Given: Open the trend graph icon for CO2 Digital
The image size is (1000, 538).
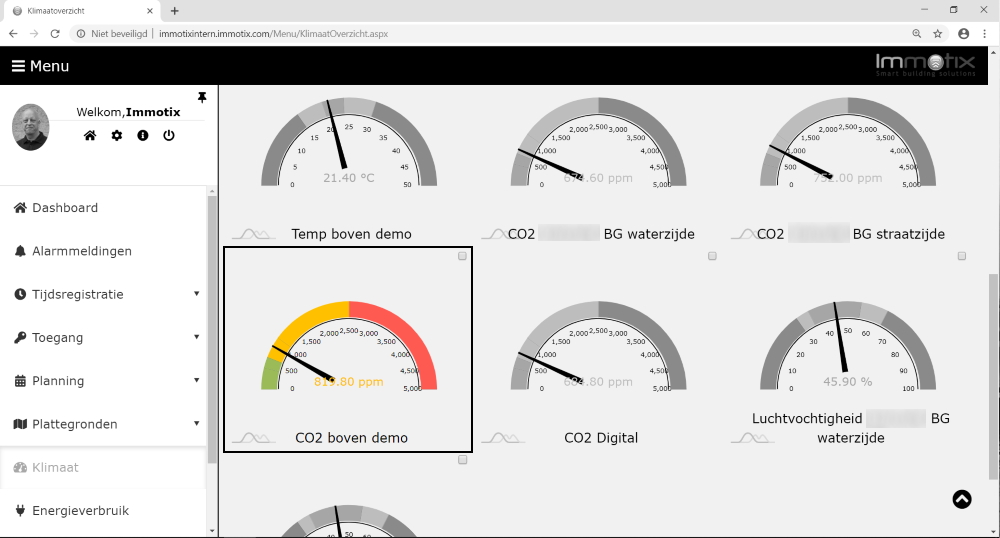Looking at the screenshot, I should [x=502, y=438].
